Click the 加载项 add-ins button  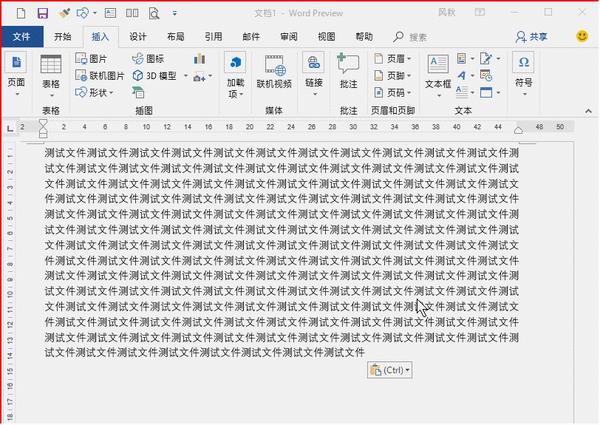point(235,74)
